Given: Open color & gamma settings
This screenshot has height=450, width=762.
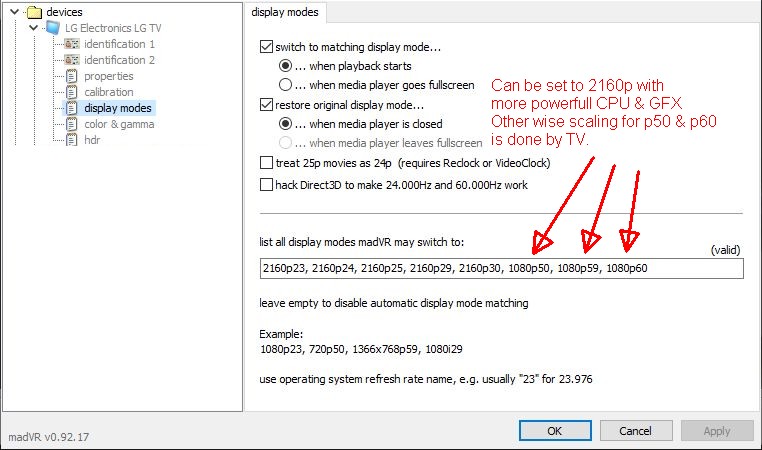Looking at the screenshot, I should tap(119, 124).
